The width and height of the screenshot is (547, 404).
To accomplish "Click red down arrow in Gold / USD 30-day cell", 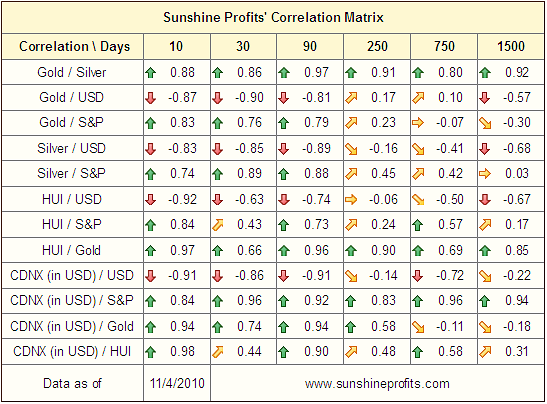I will pyautogui.click(x=217, y=98).
